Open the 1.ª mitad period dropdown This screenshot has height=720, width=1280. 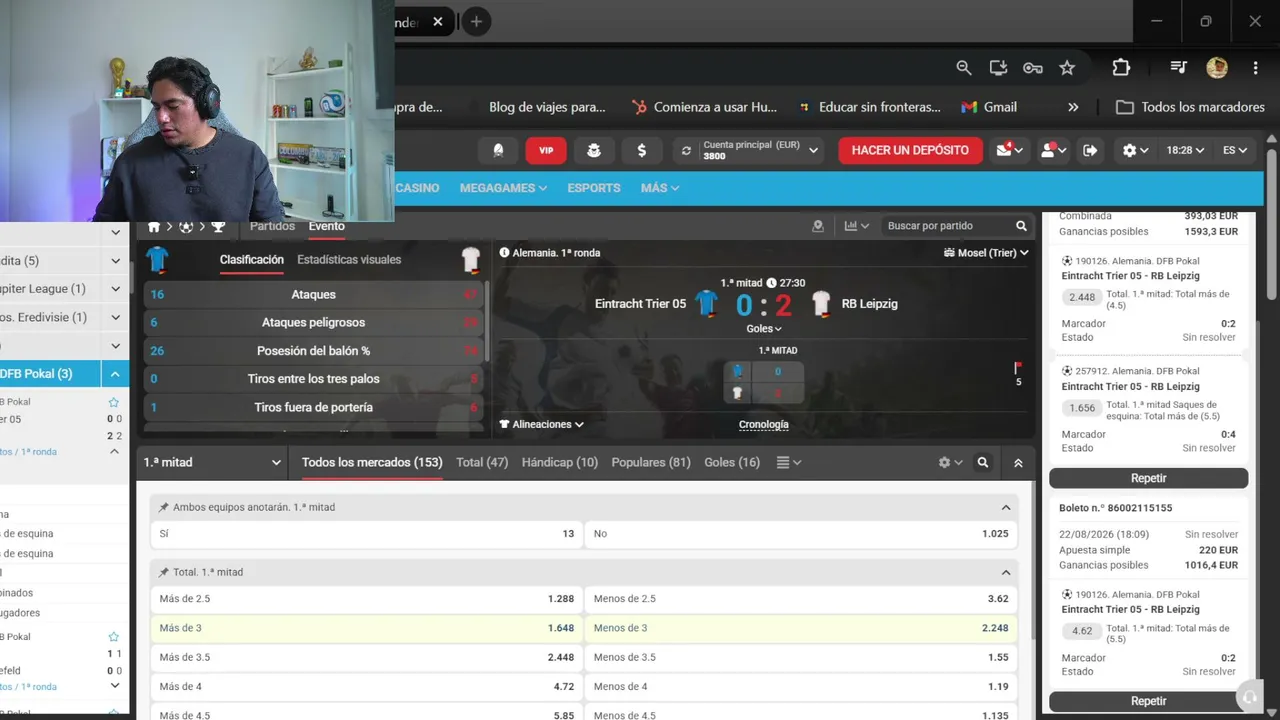click(212, 463)
